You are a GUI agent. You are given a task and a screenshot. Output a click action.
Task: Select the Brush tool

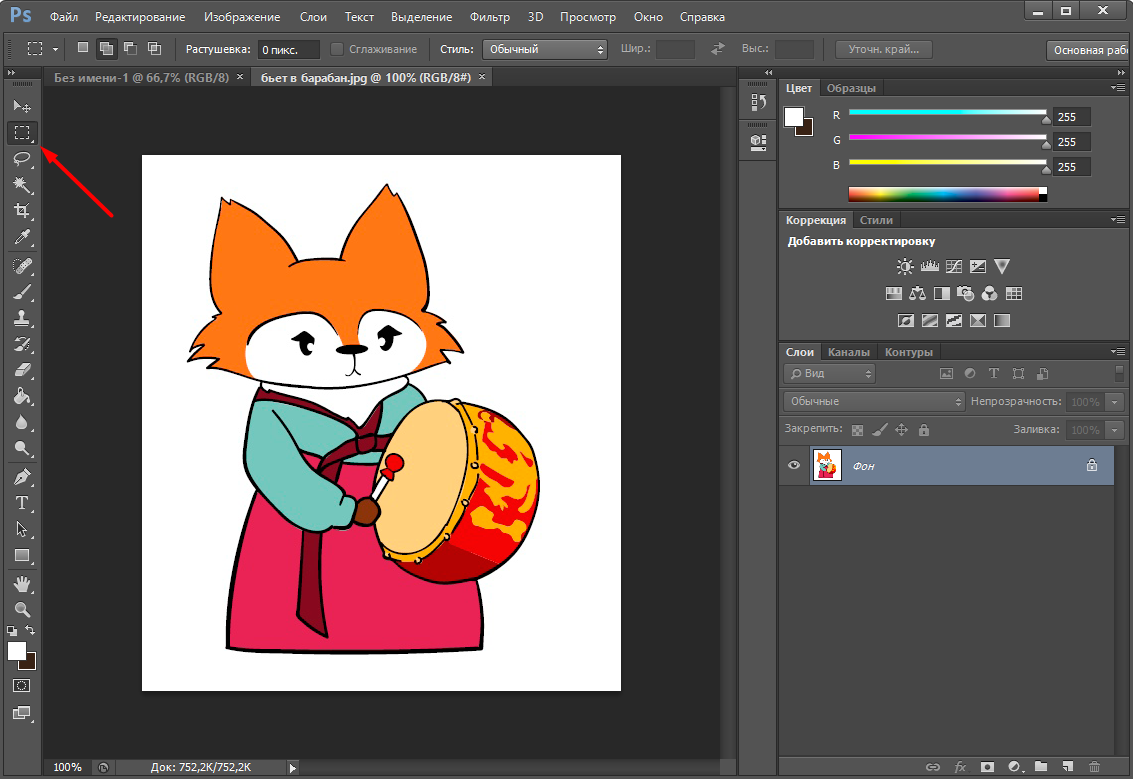(x=22, y=292)
